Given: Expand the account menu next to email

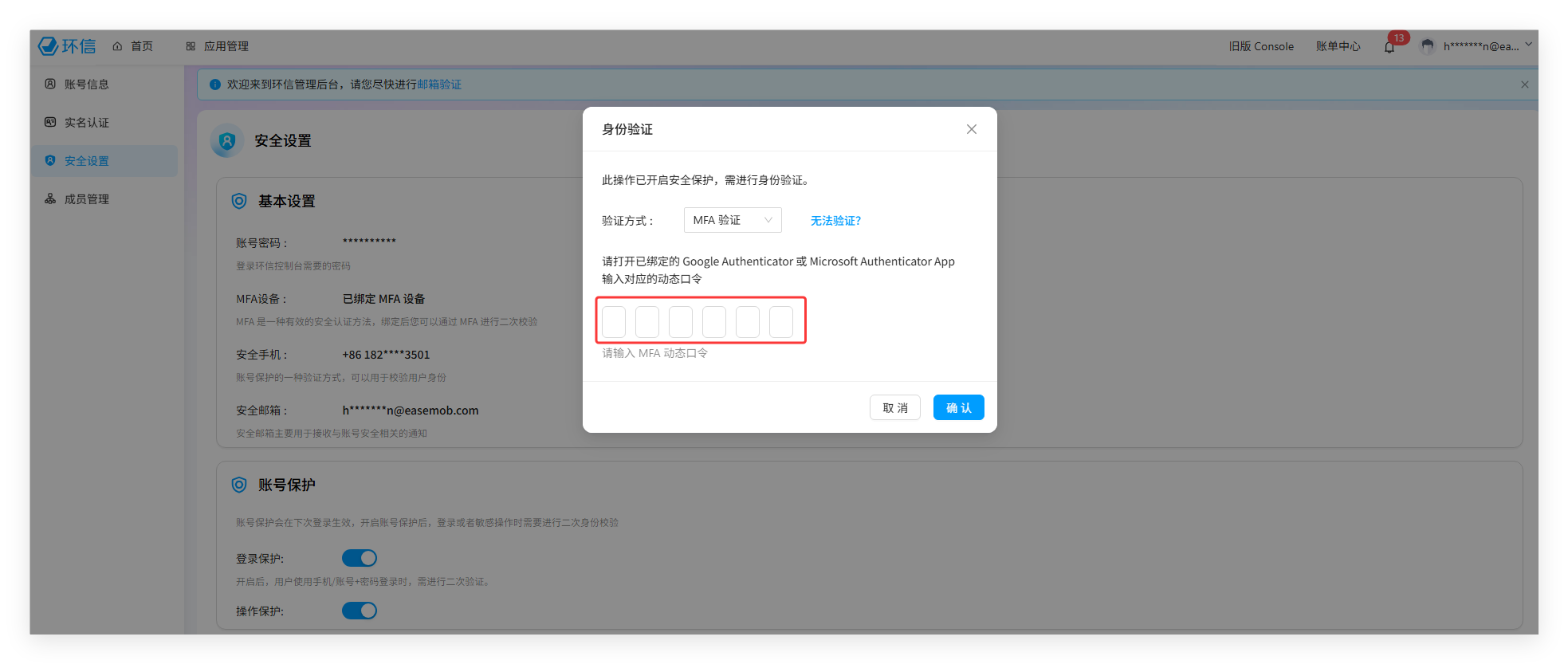Looking at the screenshot, I should coord(1528,45).
